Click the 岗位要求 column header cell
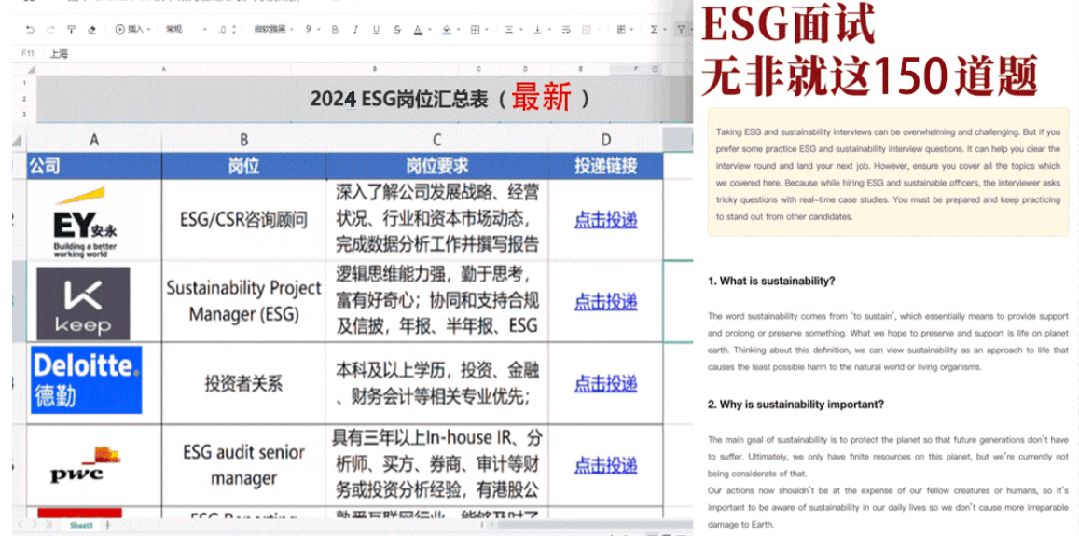 tap(437, 166)
